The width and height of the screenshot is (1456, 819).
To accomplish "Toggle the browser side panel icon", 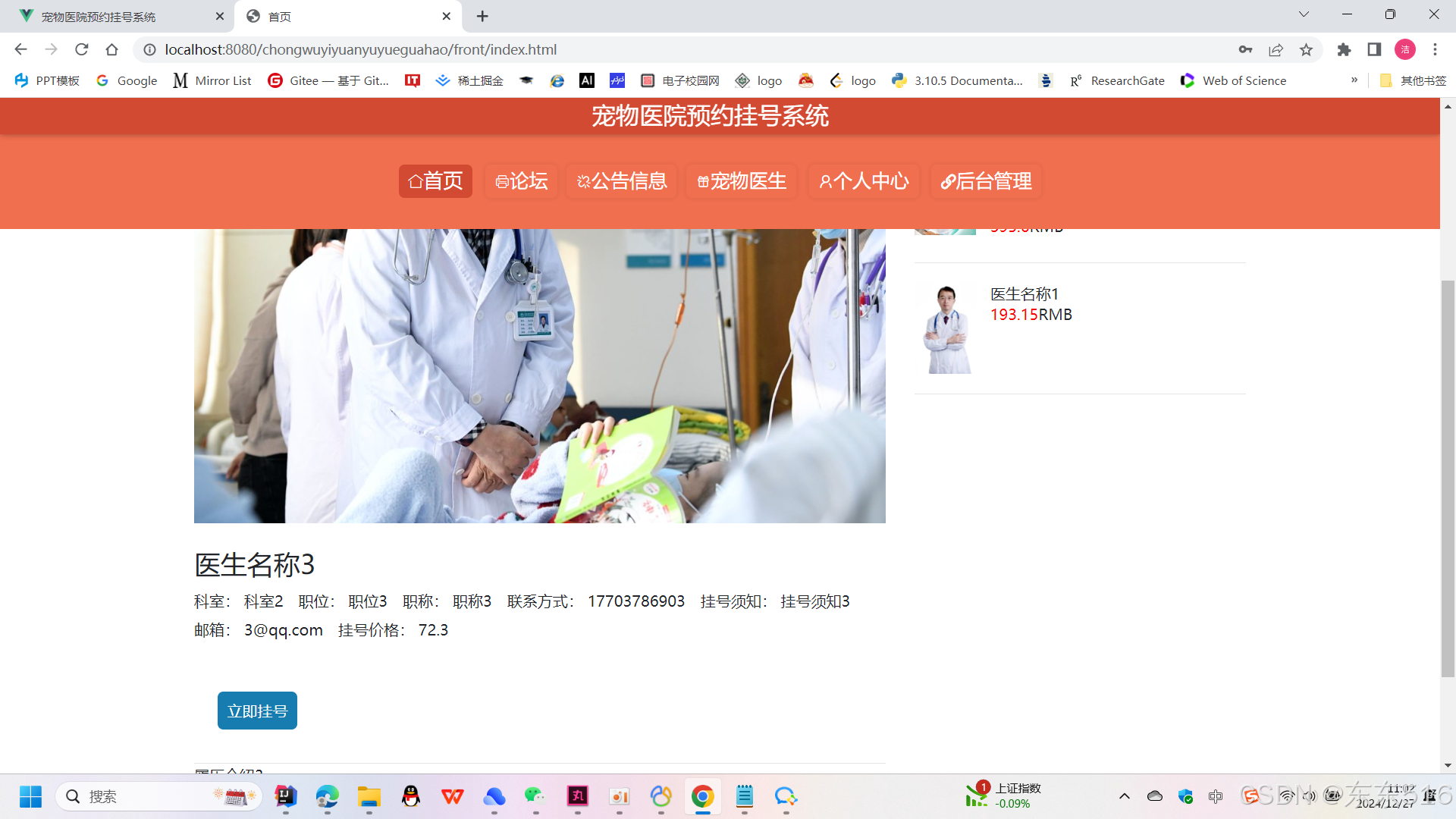I will point(1374,49).
